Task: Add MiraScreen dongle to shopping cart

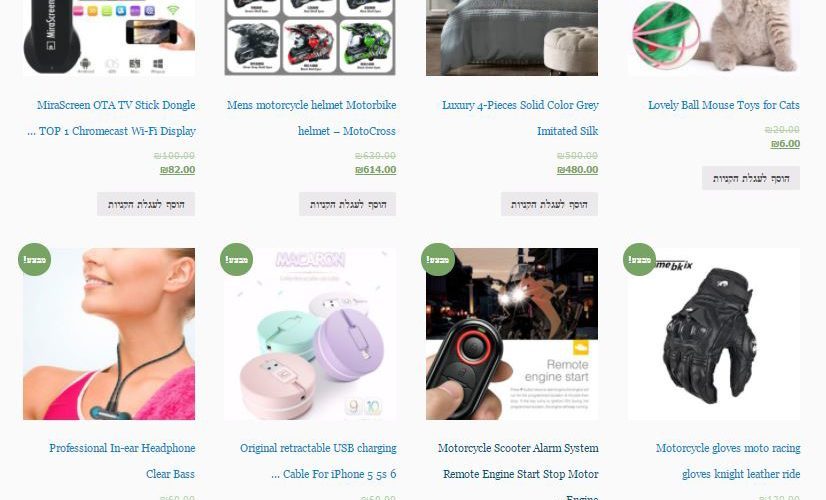Action: 146,204
